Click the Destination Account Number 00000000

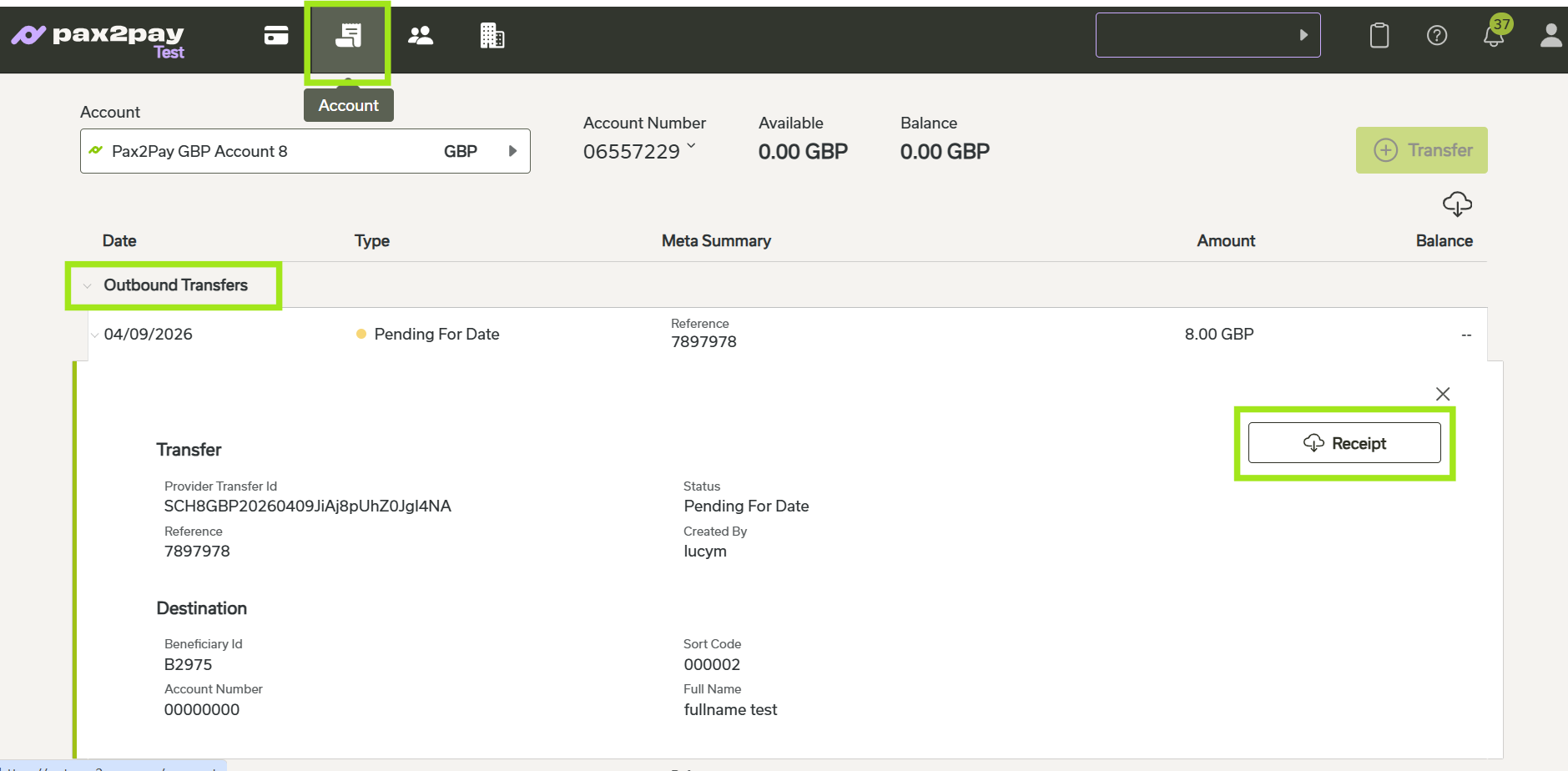[202, 709]
